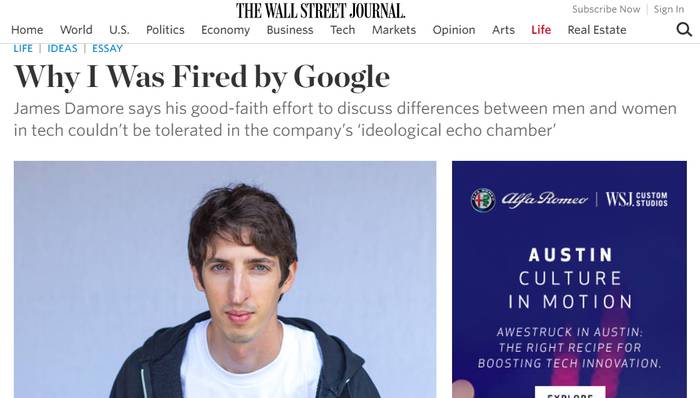Viewport: 700px width, 398px height.
Task: Navigate to the Economy section
Action: click(225, 30)
